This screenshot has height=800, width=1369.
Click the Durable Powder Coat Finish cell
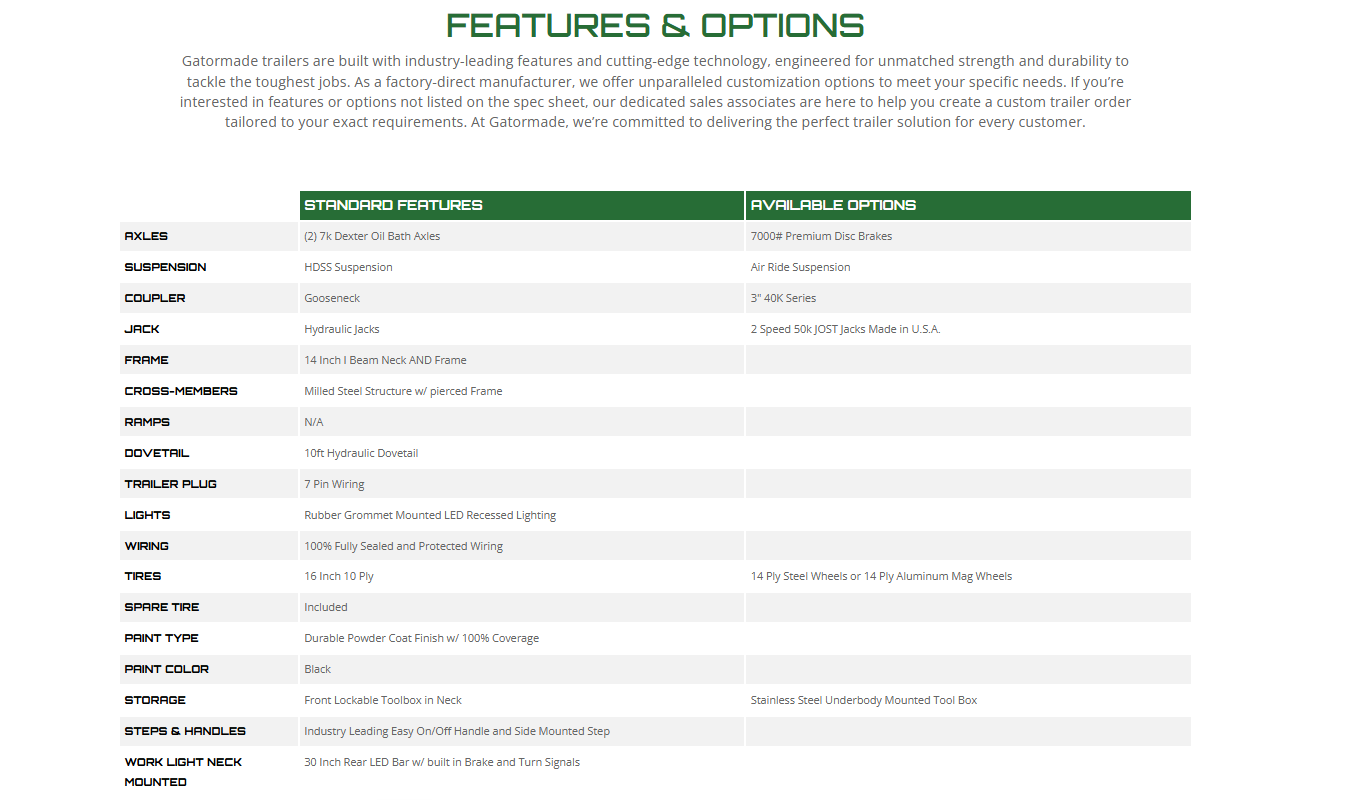(421, 638)
